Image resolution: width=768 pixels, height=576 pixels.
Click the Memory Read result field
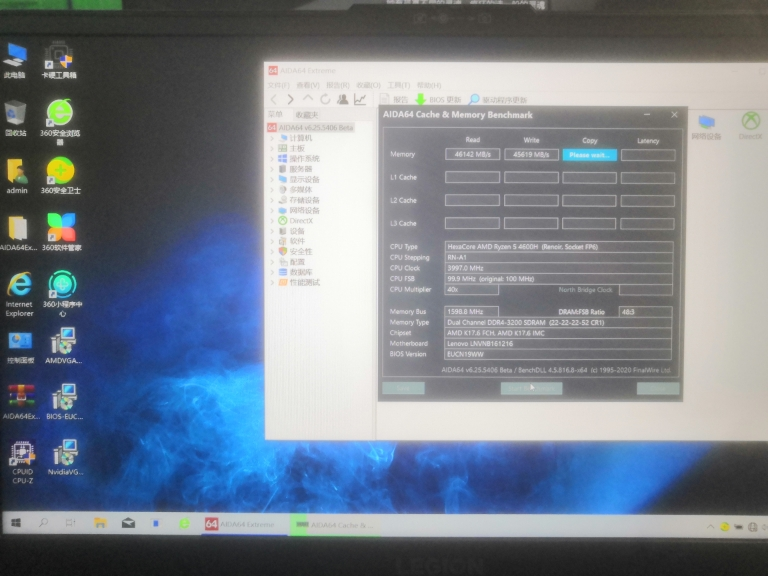click(x=472, y=155)
